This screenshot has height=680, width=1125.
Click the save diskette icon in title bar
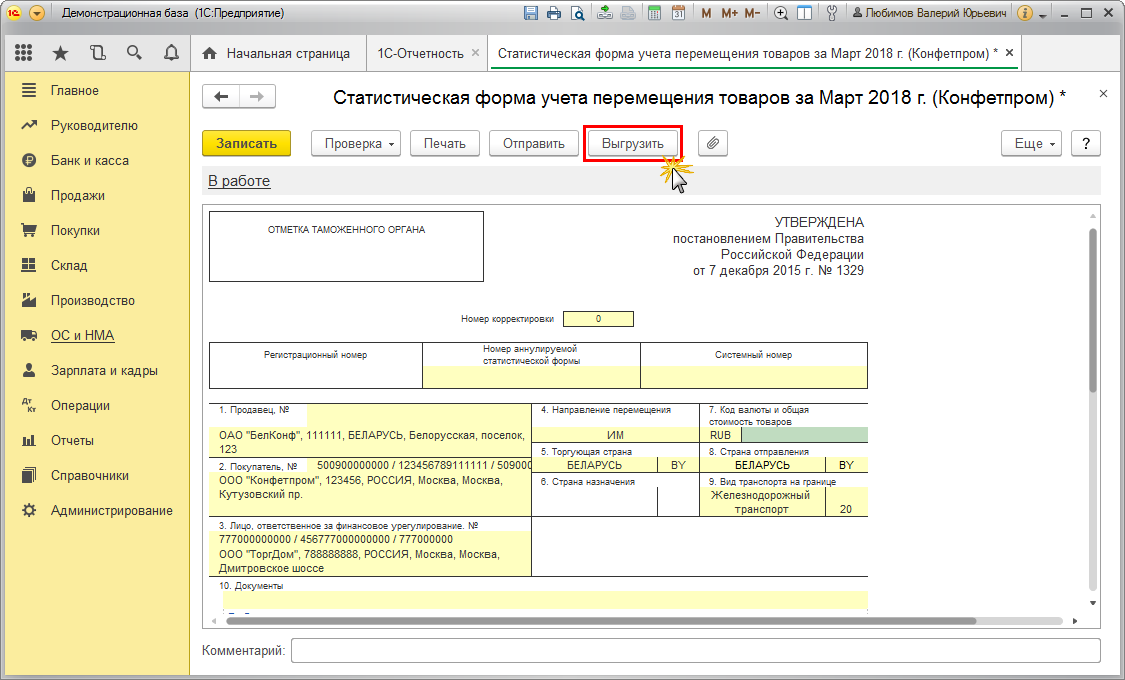pos(531,13)
